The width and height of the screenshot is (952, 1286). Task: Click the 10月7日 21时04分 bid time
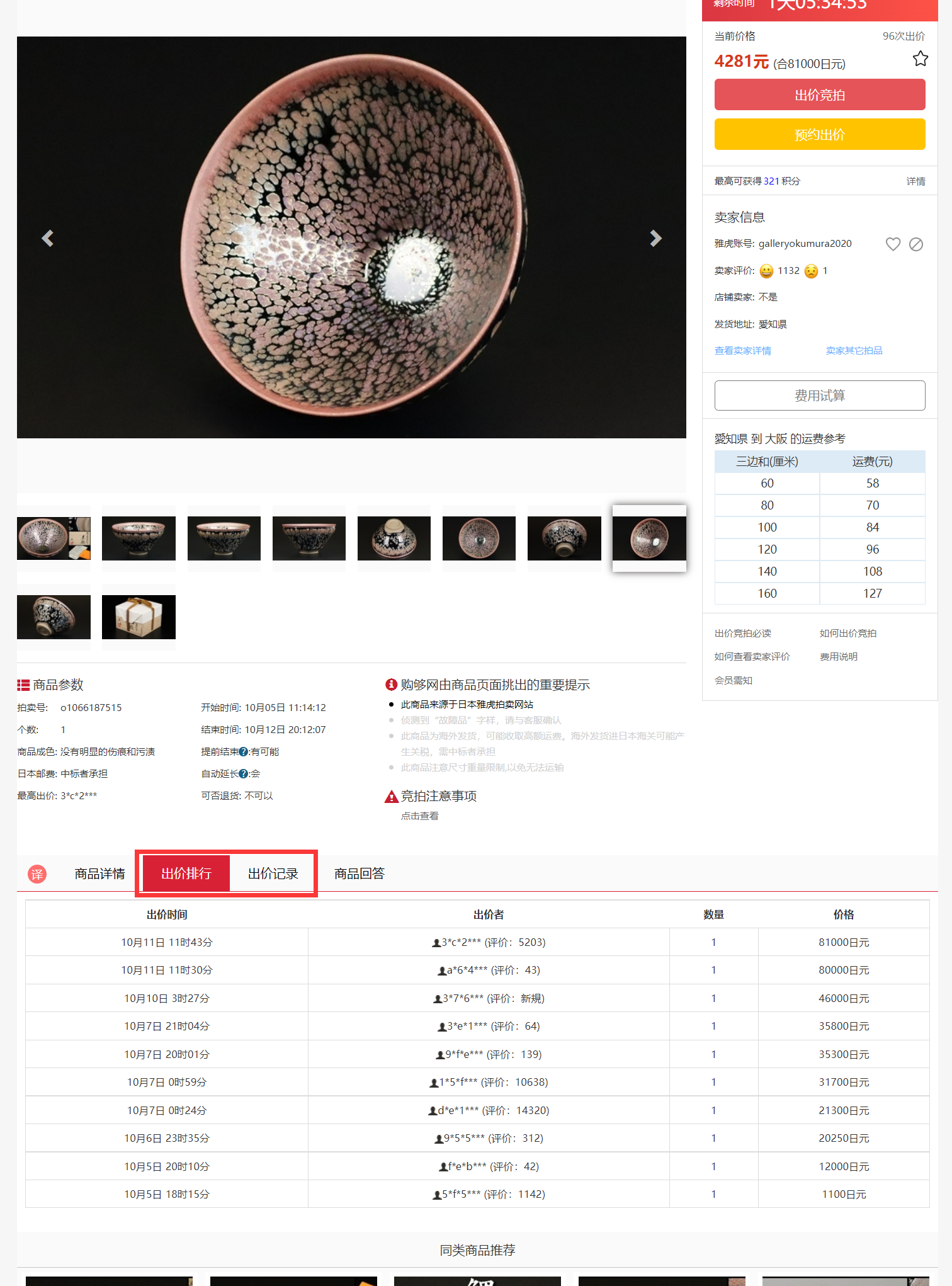click(x=167, y=1027)
